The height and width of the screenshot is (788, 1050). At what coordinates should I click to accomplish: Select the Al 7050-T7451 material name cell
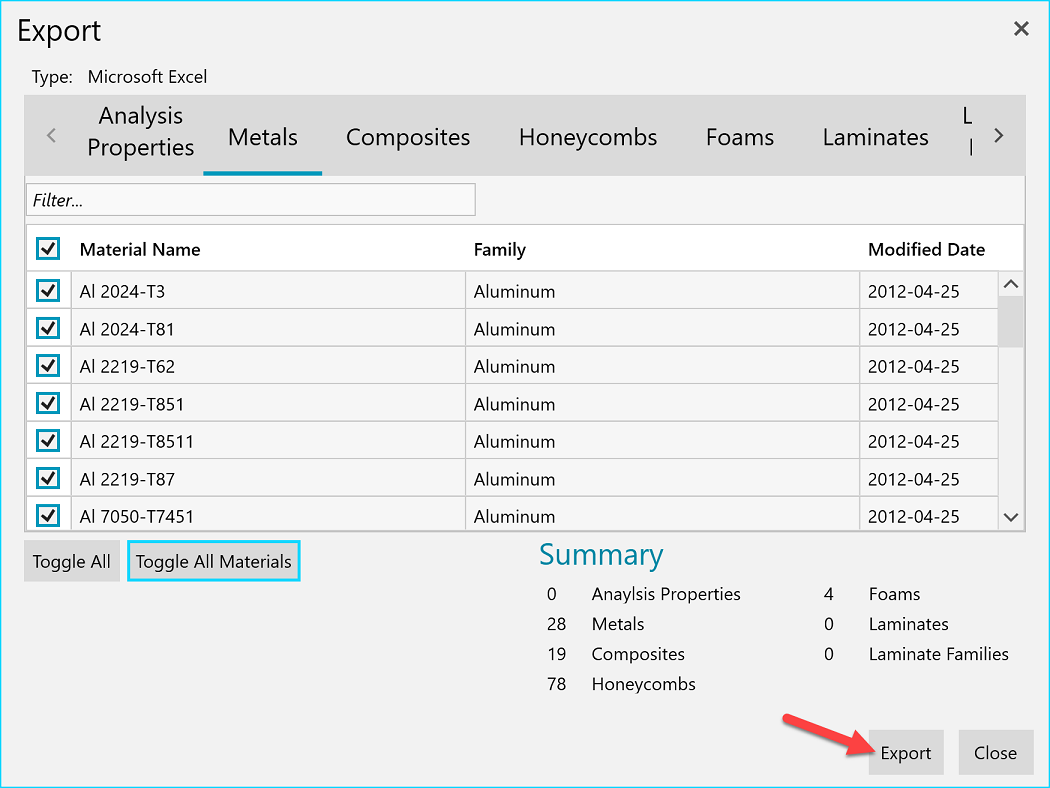point(268,514)
